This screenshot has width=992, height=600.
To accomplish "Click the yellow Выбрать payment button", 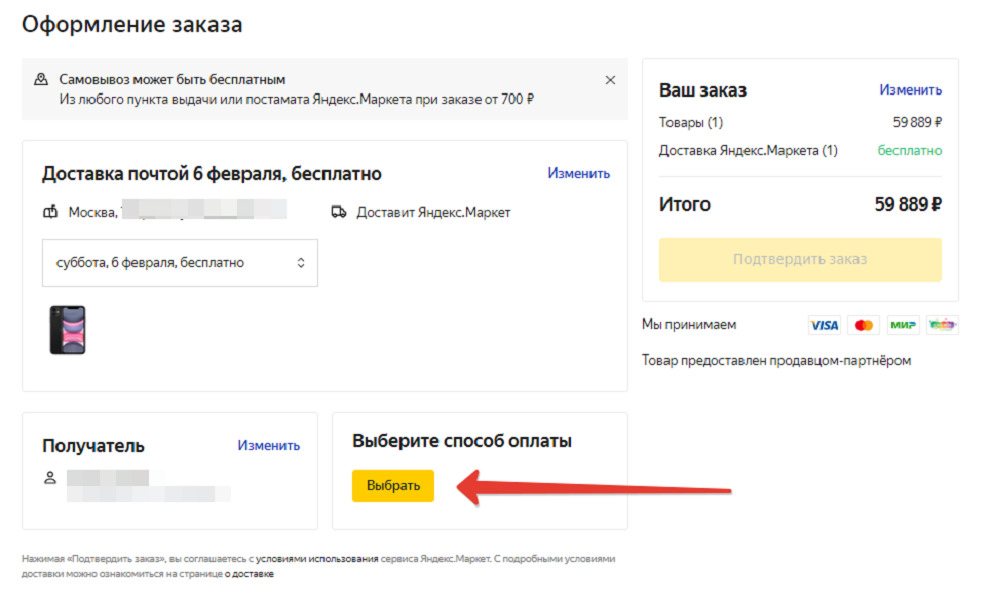I will pyautogui.click(x=393, y=485).
